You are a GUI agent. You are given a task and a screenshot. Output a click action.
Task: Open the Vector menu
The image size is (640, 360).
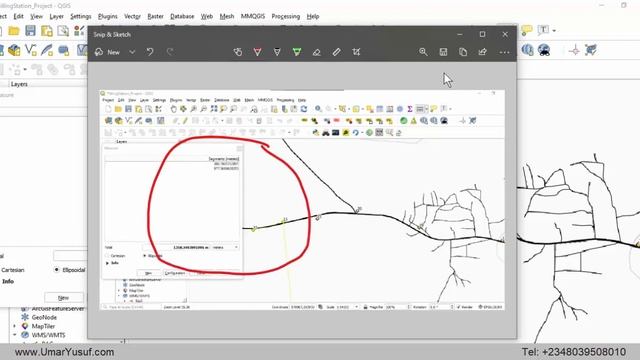pos(132,16)
